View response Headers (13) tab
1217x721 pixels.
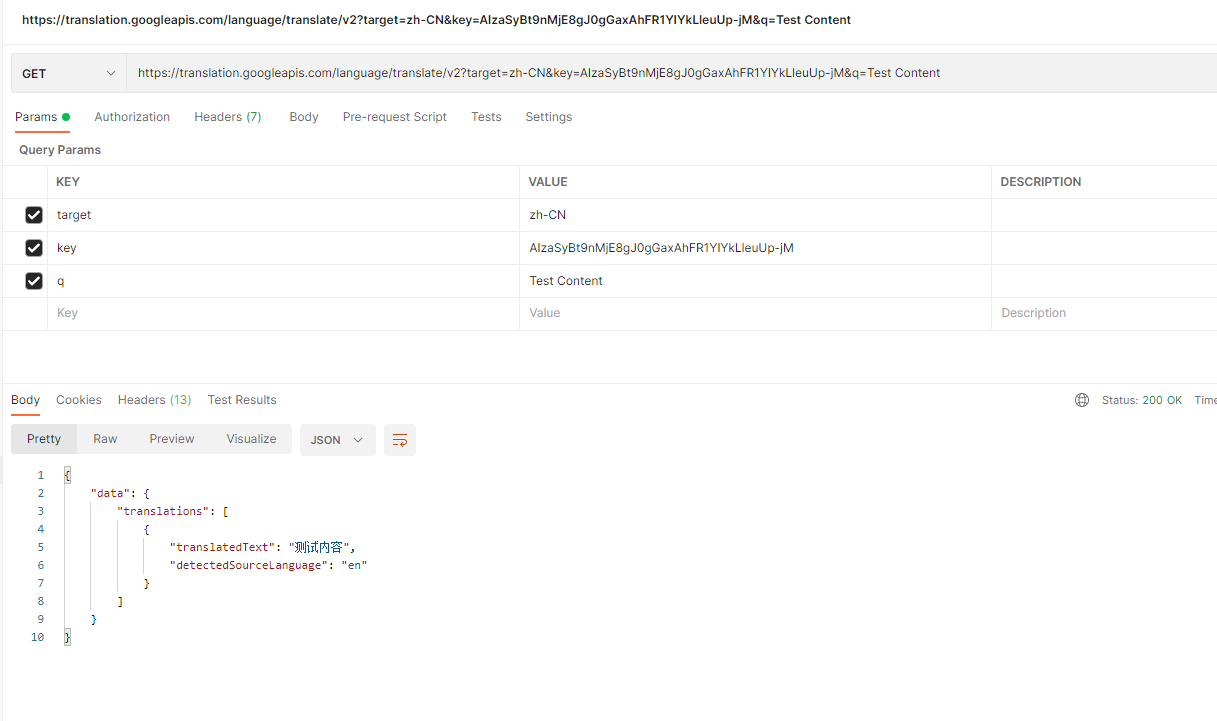154,400
